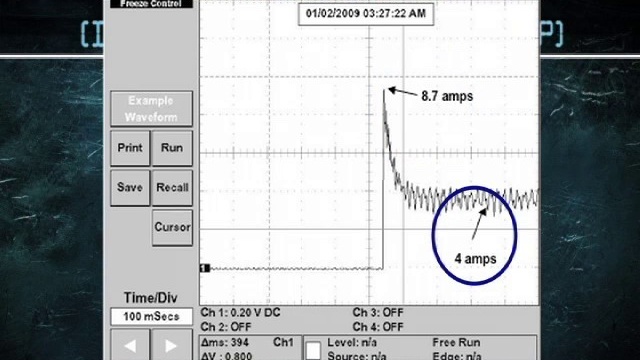The height and width of the screenshot is (360, 640).
Task: Click the channel 1 ground marker
Action: 204,268
